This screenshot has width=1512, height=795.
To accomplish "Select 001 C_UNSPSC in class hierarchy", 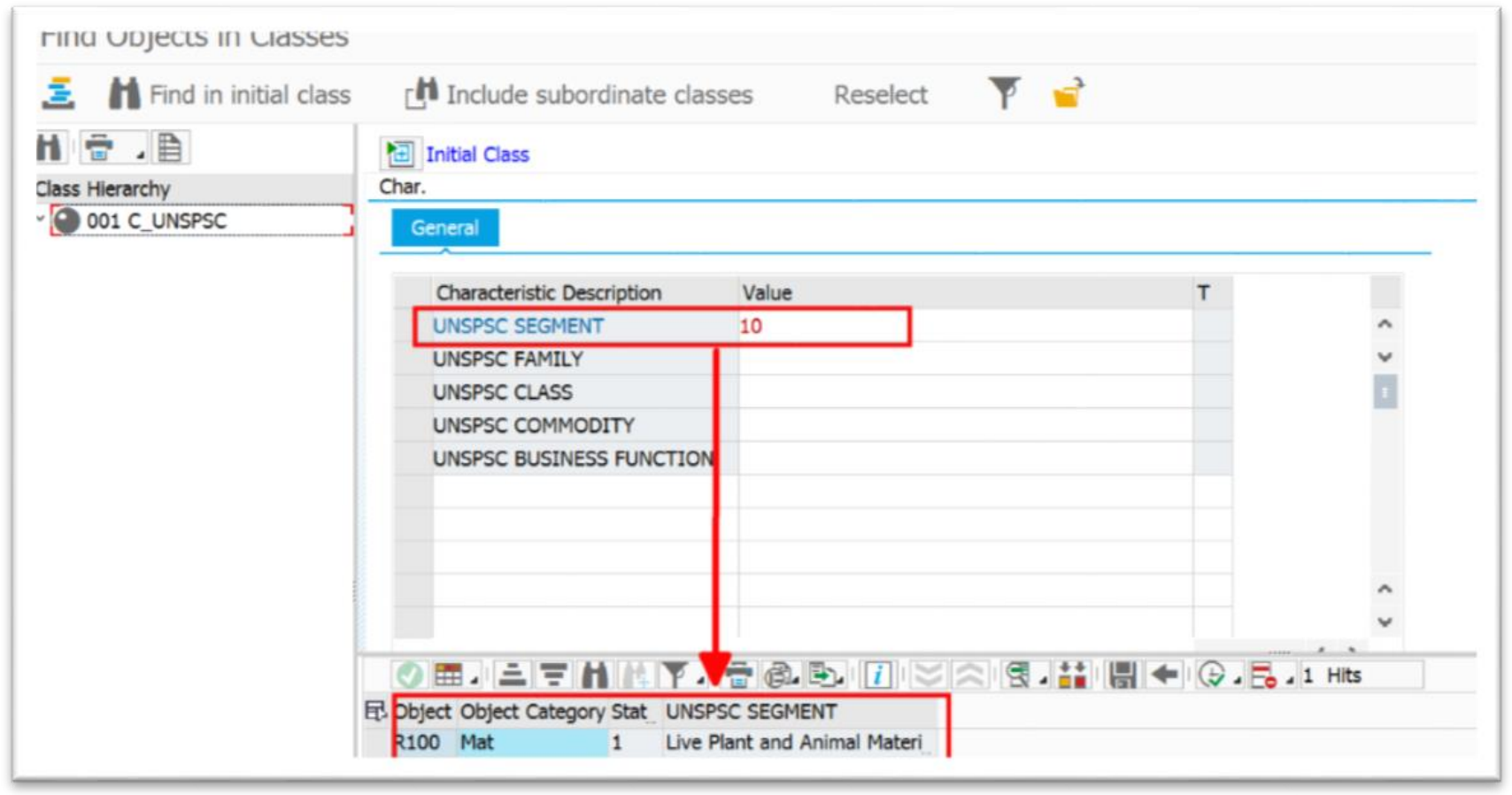I will (x=201, y=220).
